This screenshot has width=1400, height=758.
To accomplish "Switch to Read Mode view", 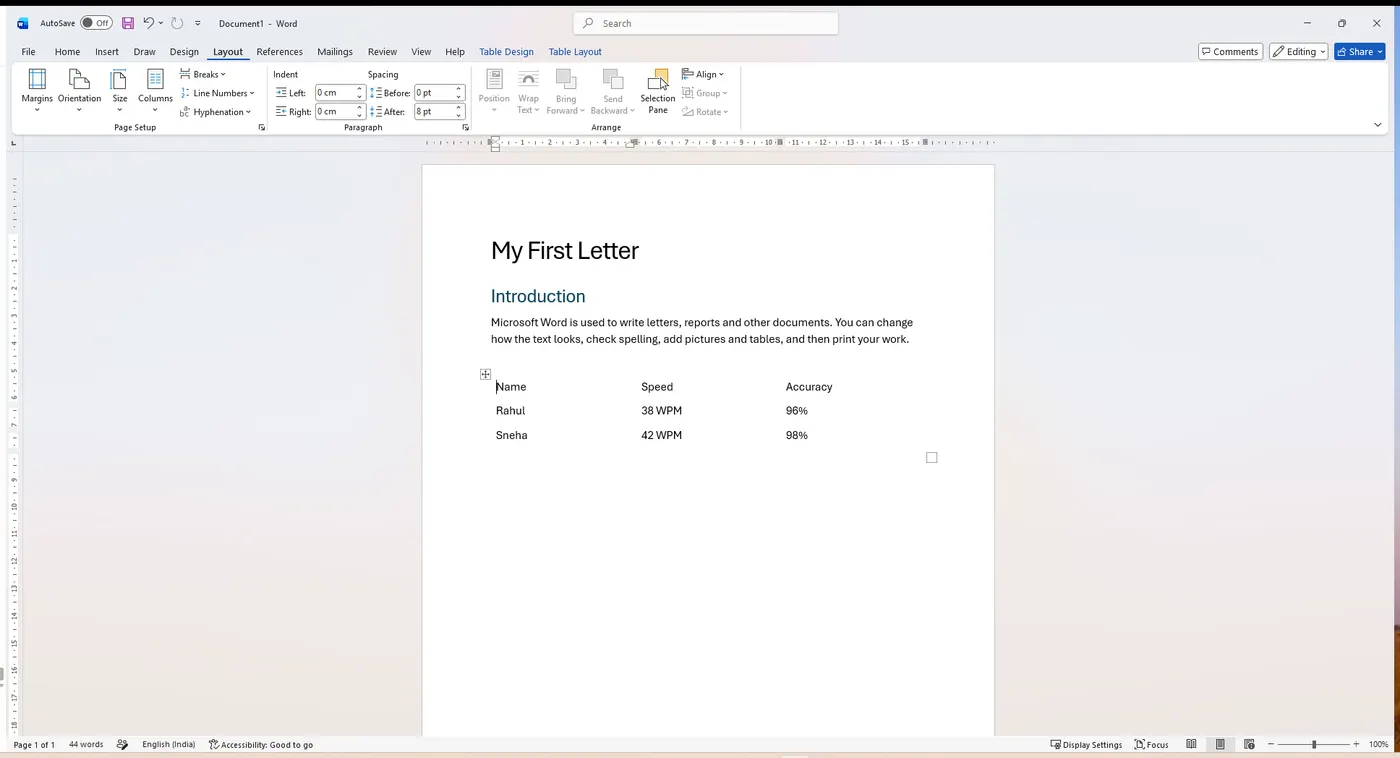I will pos(1191,744).
